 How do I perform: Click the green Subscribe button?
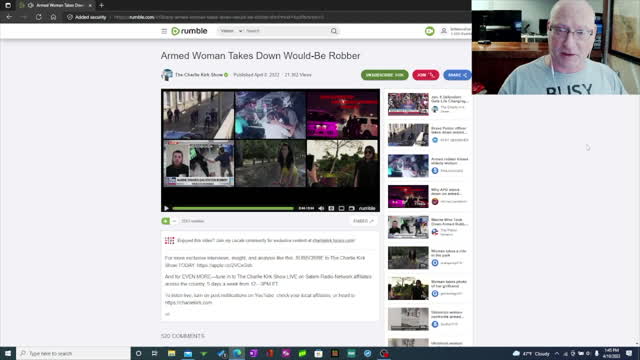[384, 75]
